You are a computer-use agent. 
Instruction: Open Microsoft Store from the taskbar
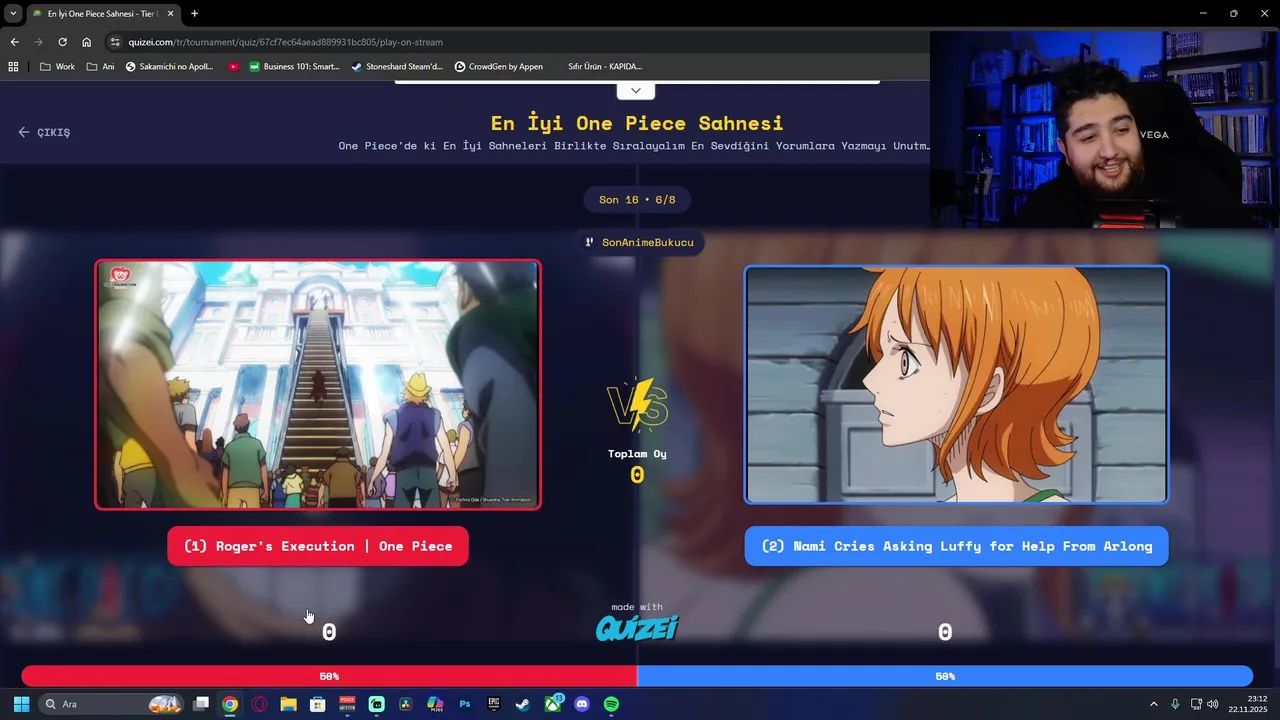click(317, 704)
